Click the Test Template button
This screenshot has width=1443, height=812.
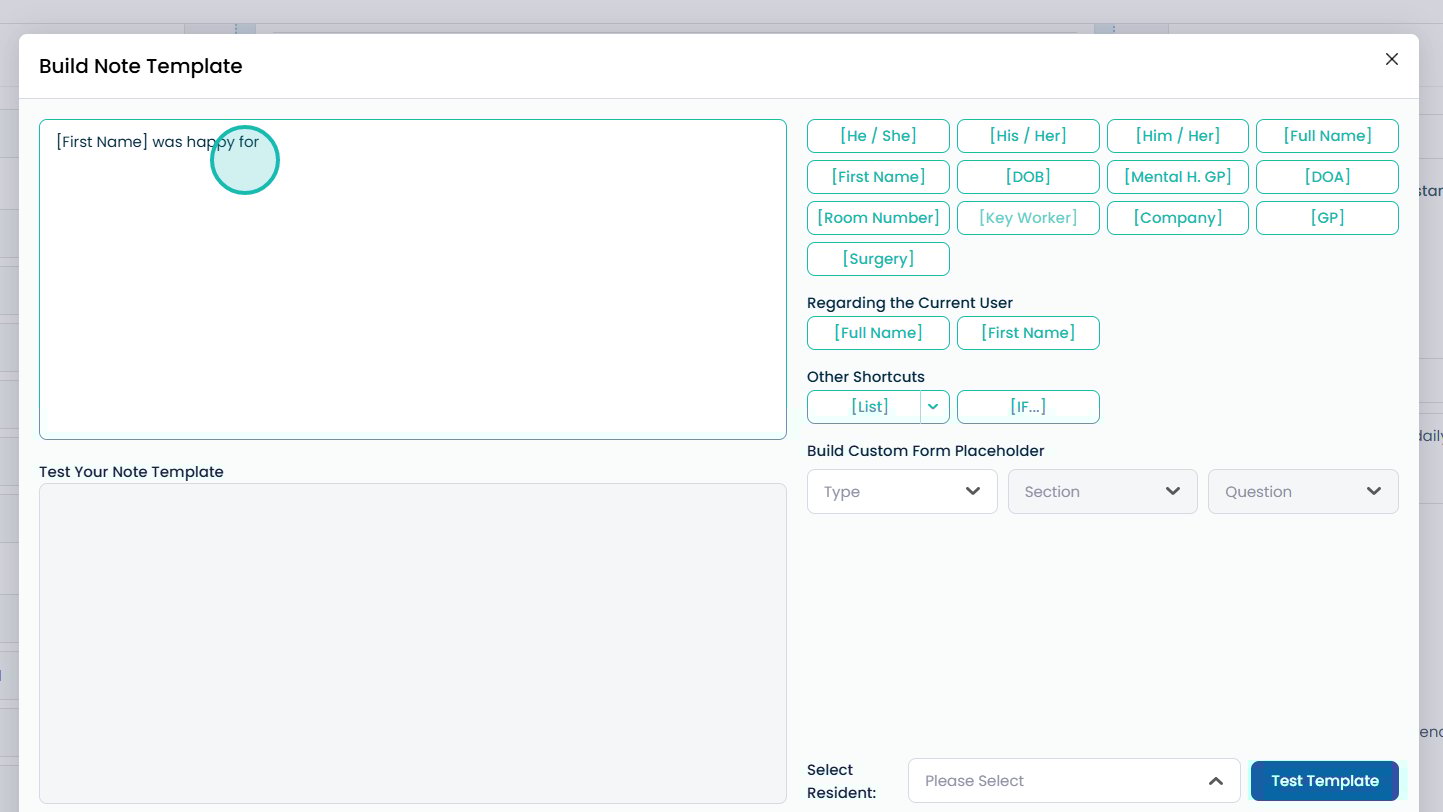click(1324, 781)
